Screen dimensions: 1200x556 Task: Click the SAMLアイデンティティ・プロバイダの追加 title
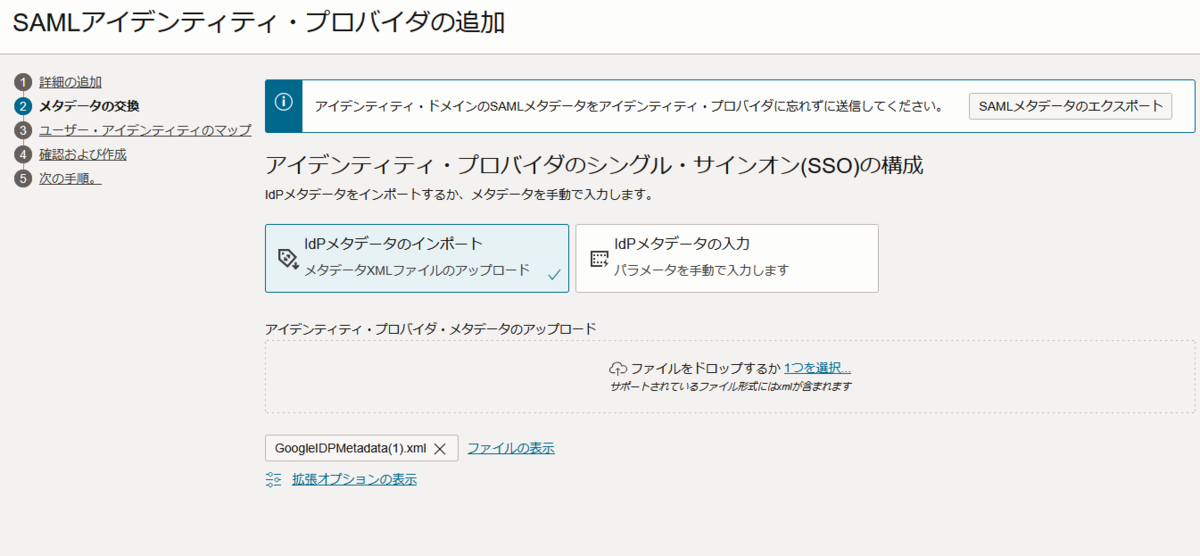(259, 22)
